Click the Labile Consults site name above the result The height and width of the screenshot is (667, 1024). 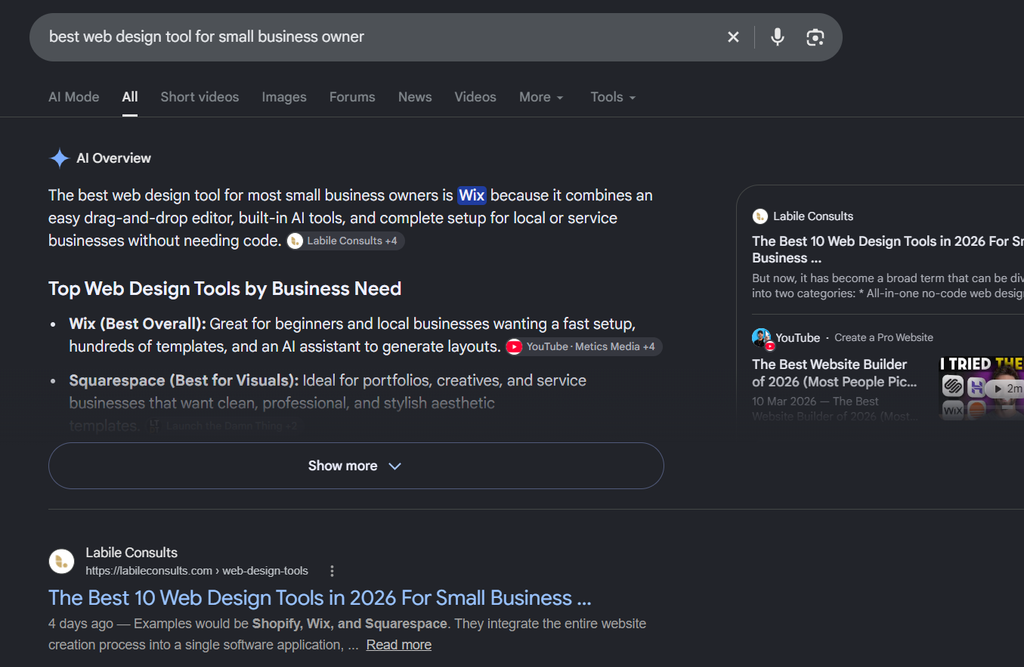click(131, 553)
